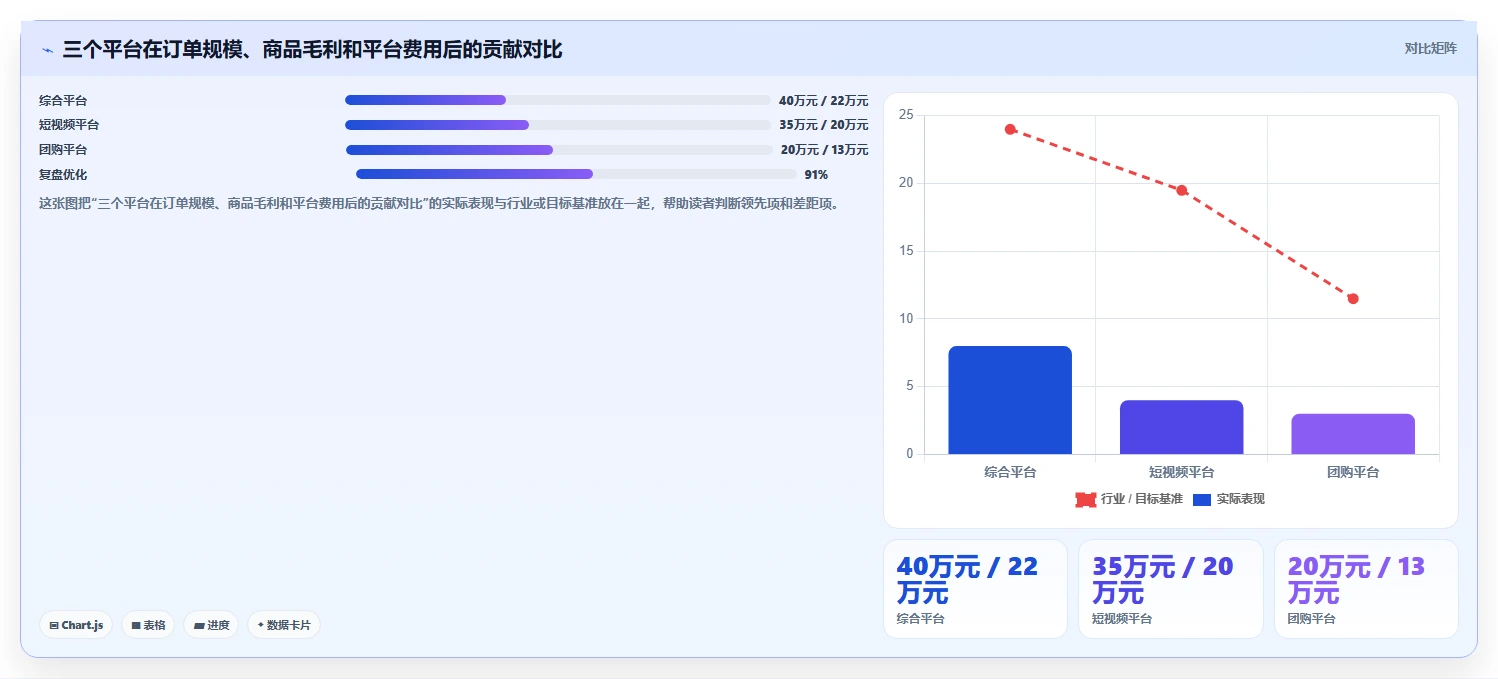Open the 短视频平台 data card
Image resolution: width=1498 pixels, height=679 pixels.
coord(1171,589)
